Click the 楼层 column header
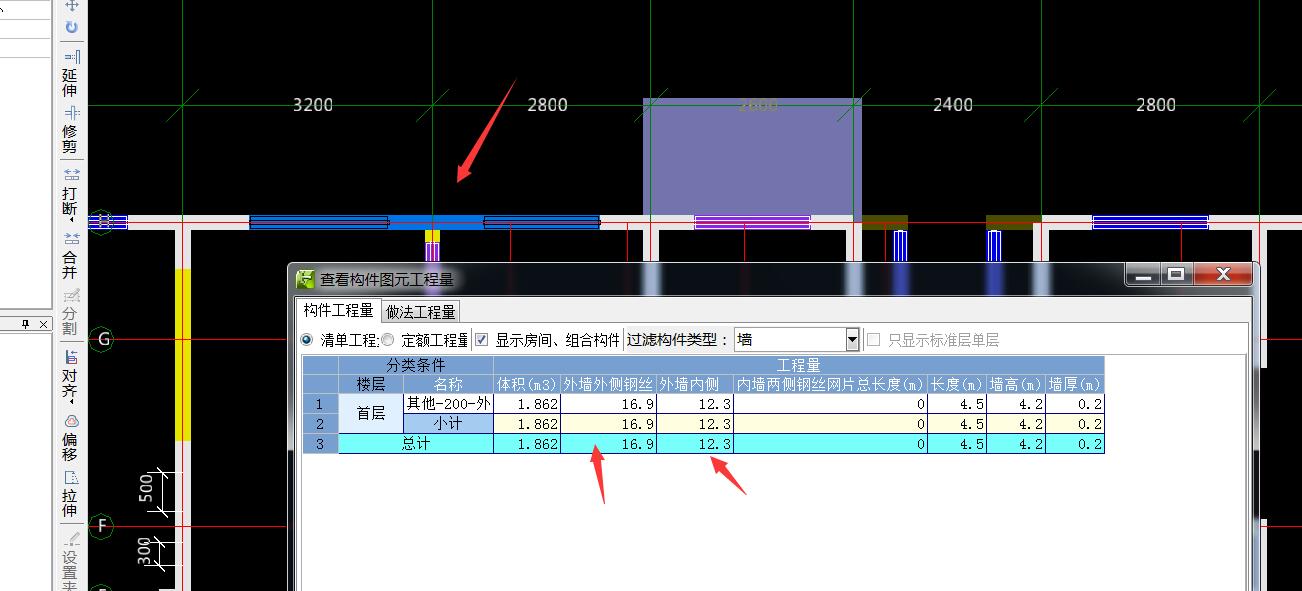This screenshot has height=591, width=1302. point(370,384)
